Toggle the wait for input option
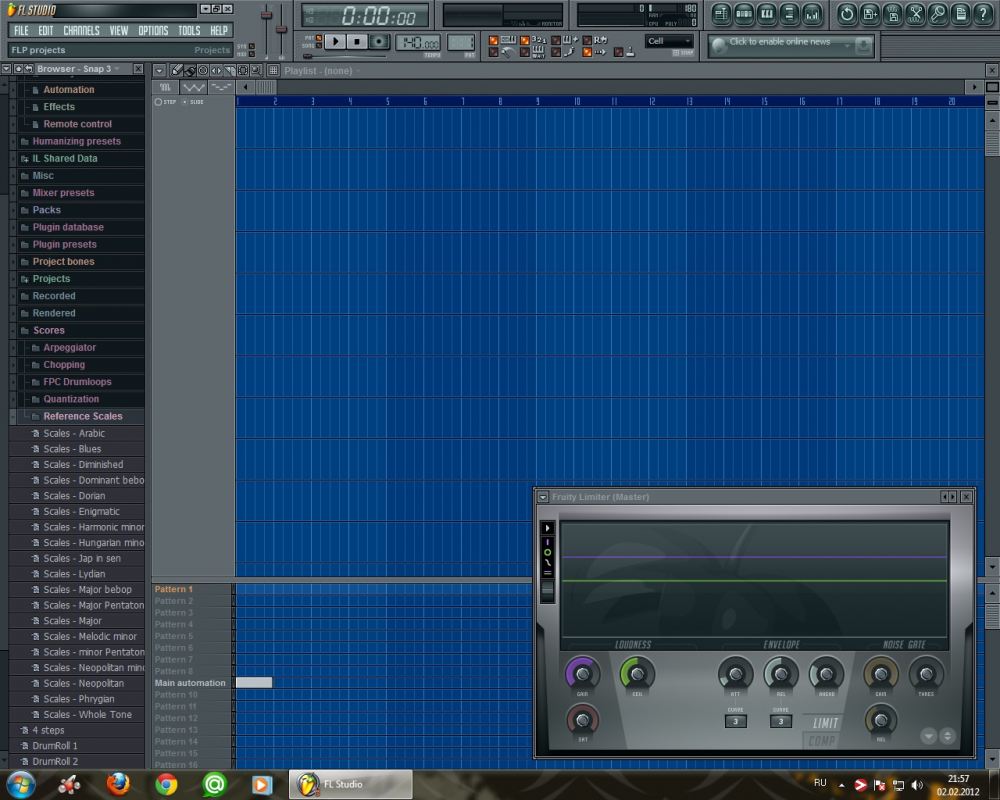Image resolution: width=1000 pixels, height=800 pixels. (x=524, y=52)
